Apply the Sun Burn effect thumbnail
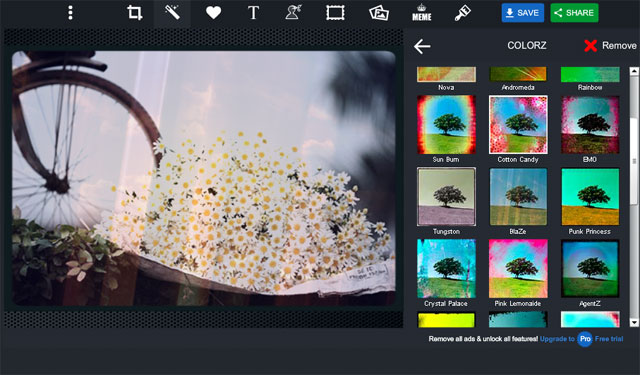Image resolution: width=640 pixels, height=375 pixels. pyautogui.click(x=446, y=124)
